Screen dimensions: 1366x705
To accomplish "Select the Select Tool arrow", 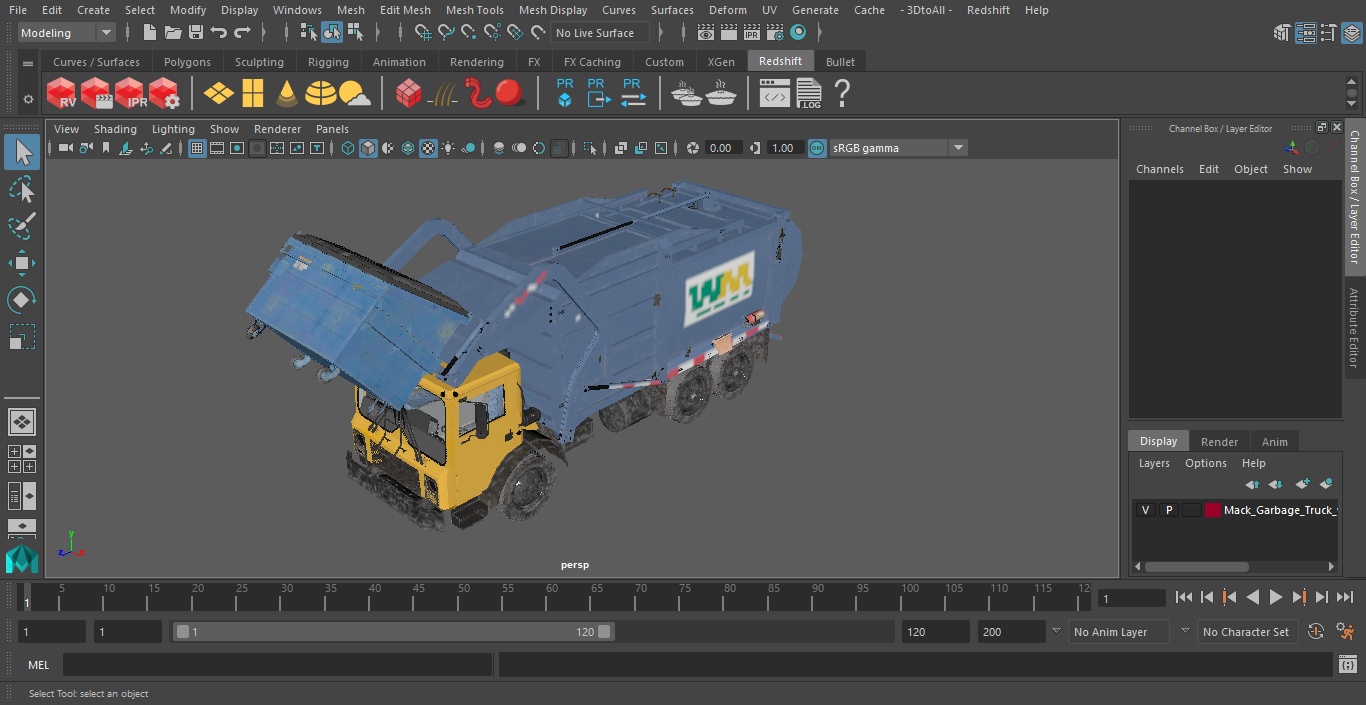I will (21, 152).
